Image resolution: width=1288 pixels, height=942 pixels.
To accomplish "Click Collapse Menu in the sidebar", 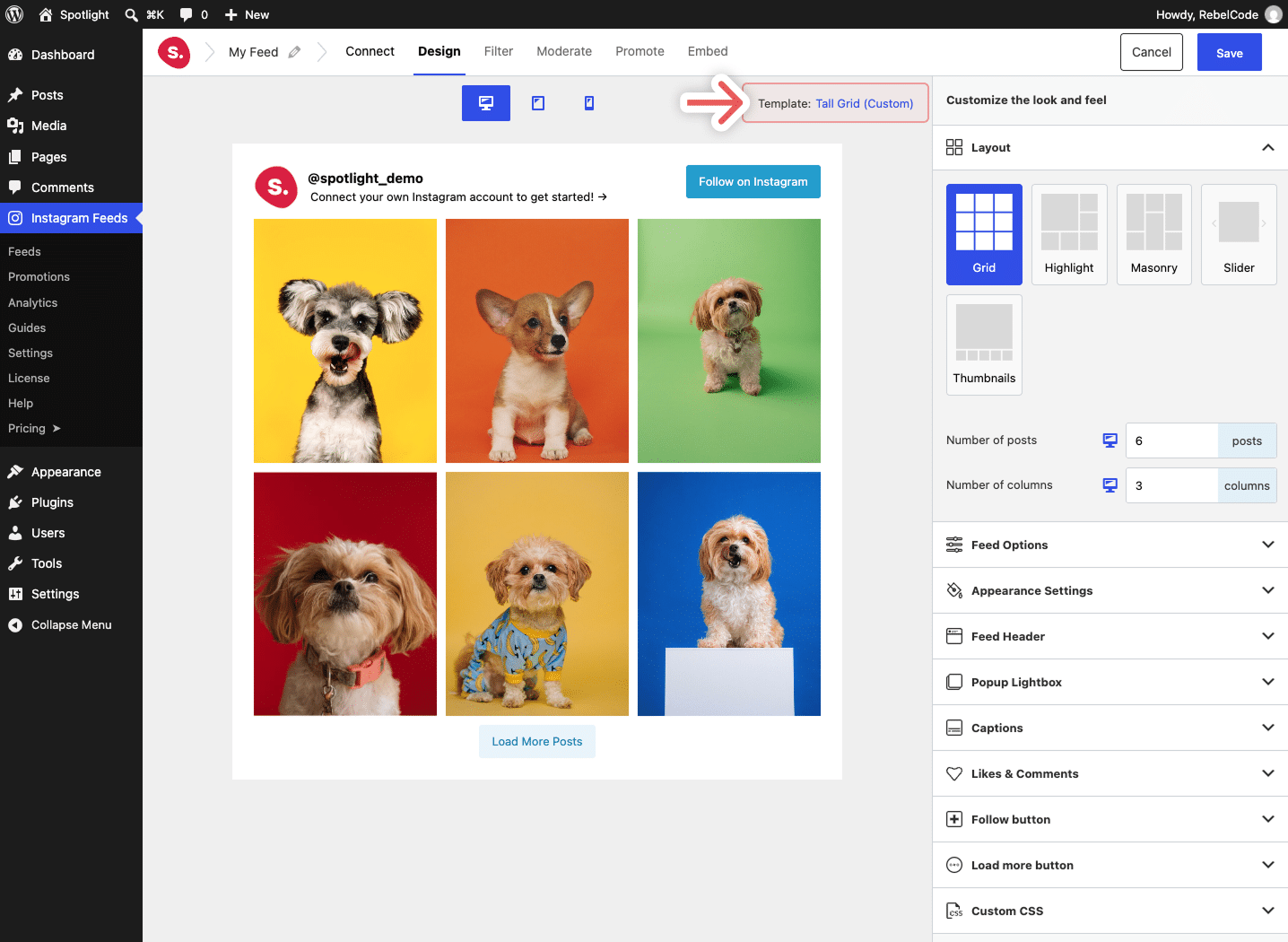I will coord(71,625).
